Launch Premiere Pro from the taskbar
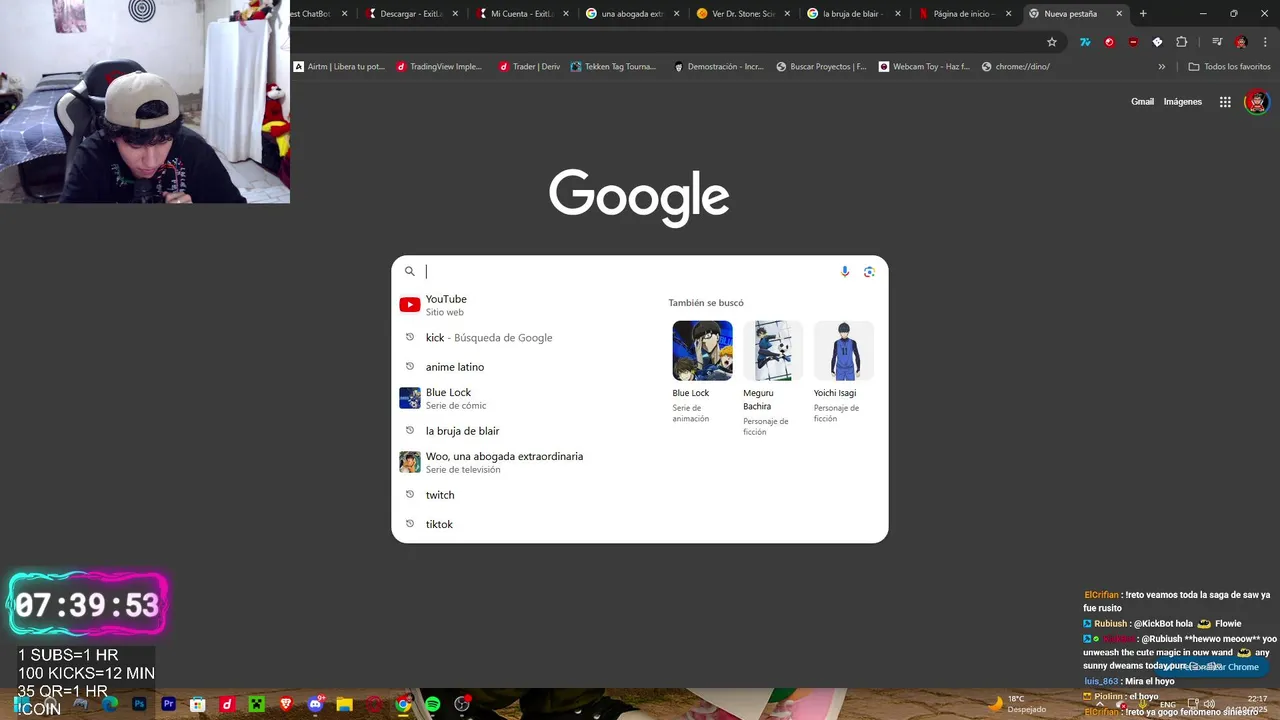 tap(168, 704)
